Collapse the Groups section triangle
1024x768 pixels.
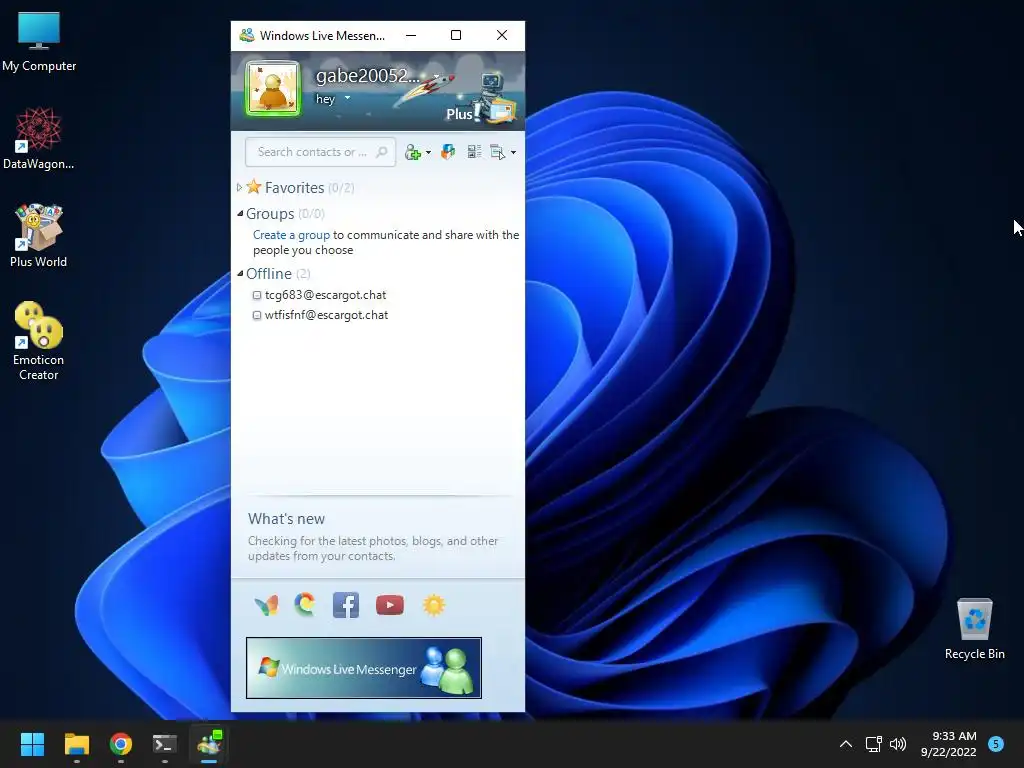pyautogui.click(x=240, y=213)
